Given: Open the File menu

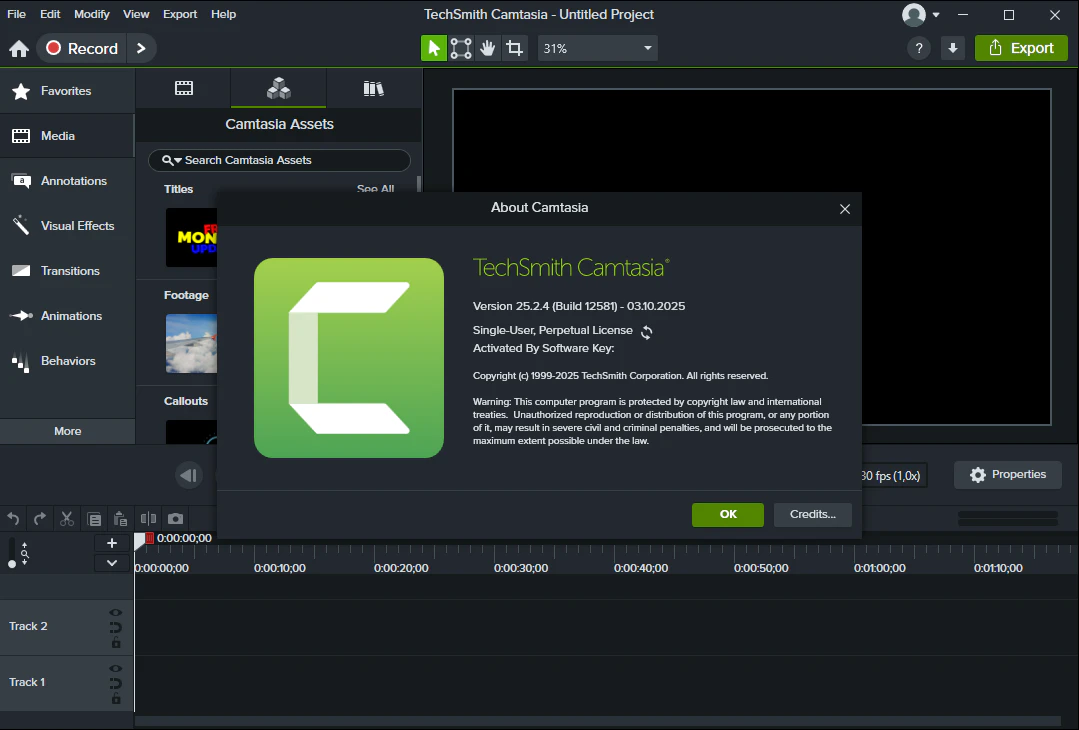Looking at the screenshot, I should point(16,14).
